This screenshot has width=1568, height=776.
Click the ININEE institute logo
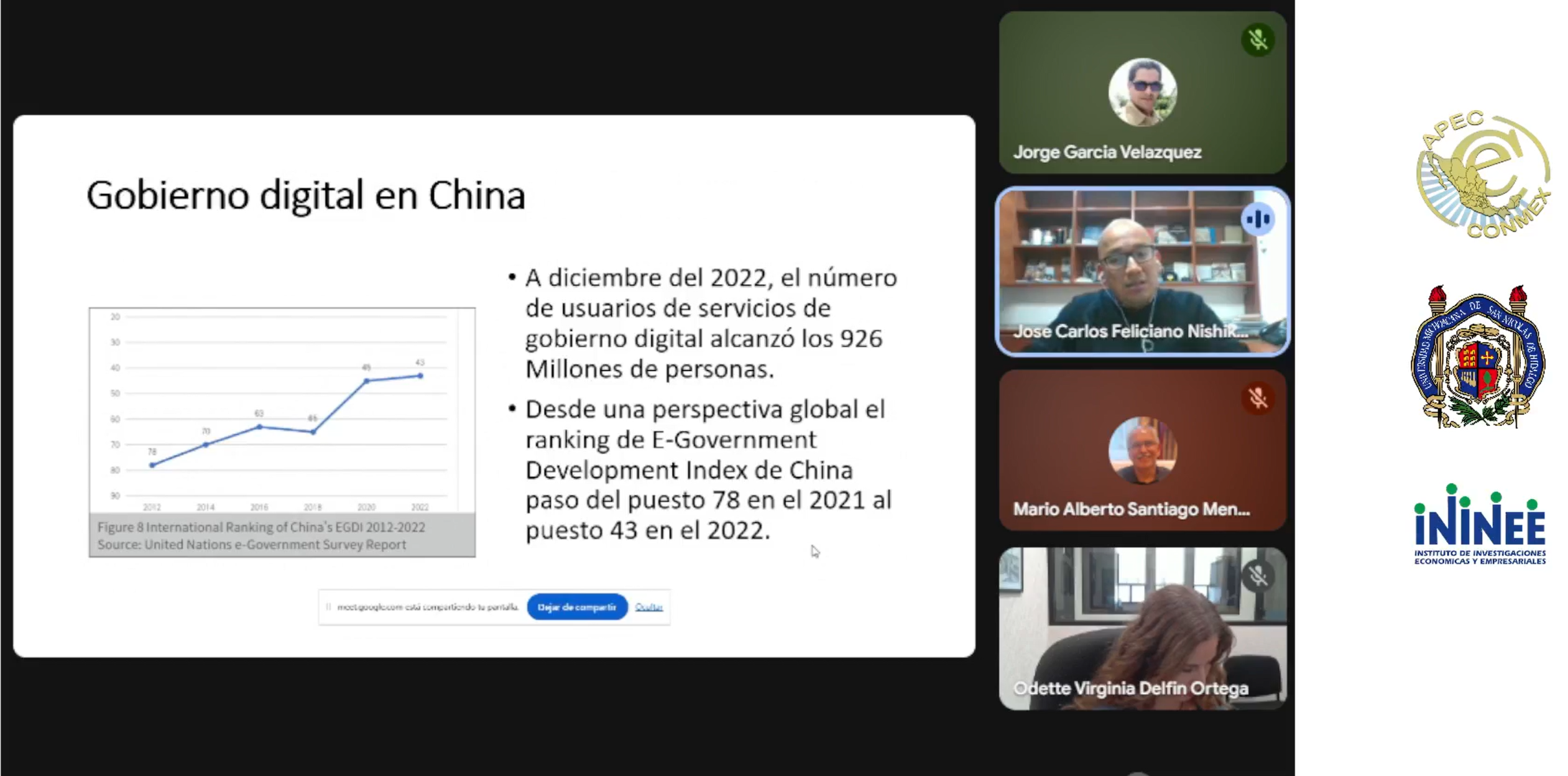(x=1479, y=525)
